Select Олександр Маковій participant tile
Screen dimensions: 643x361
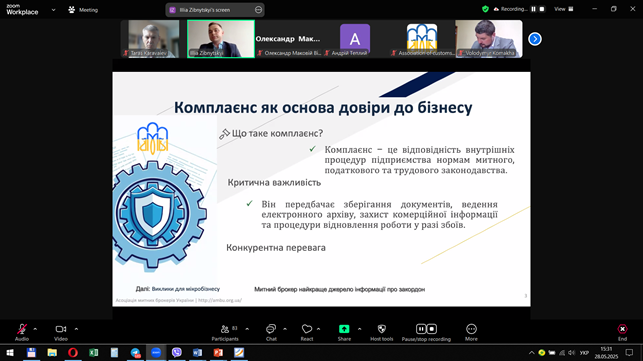(289, 39)
